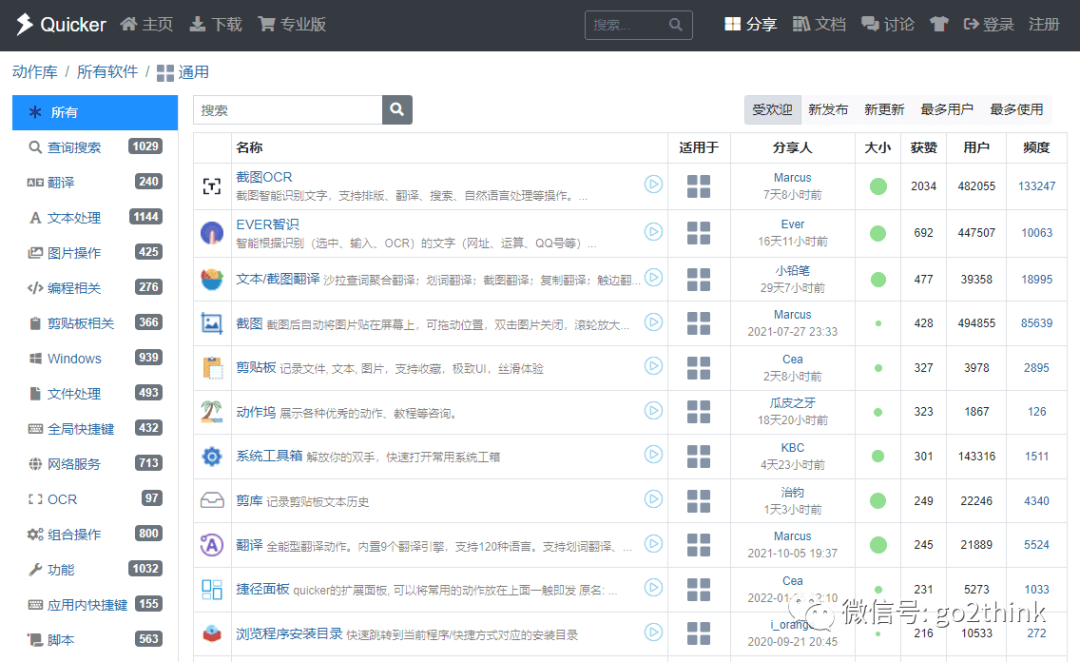Play the preview for 剪贴板 action
Viewport: 1080px width, 662px height.
pyautogui.click(x=654, y=366)
